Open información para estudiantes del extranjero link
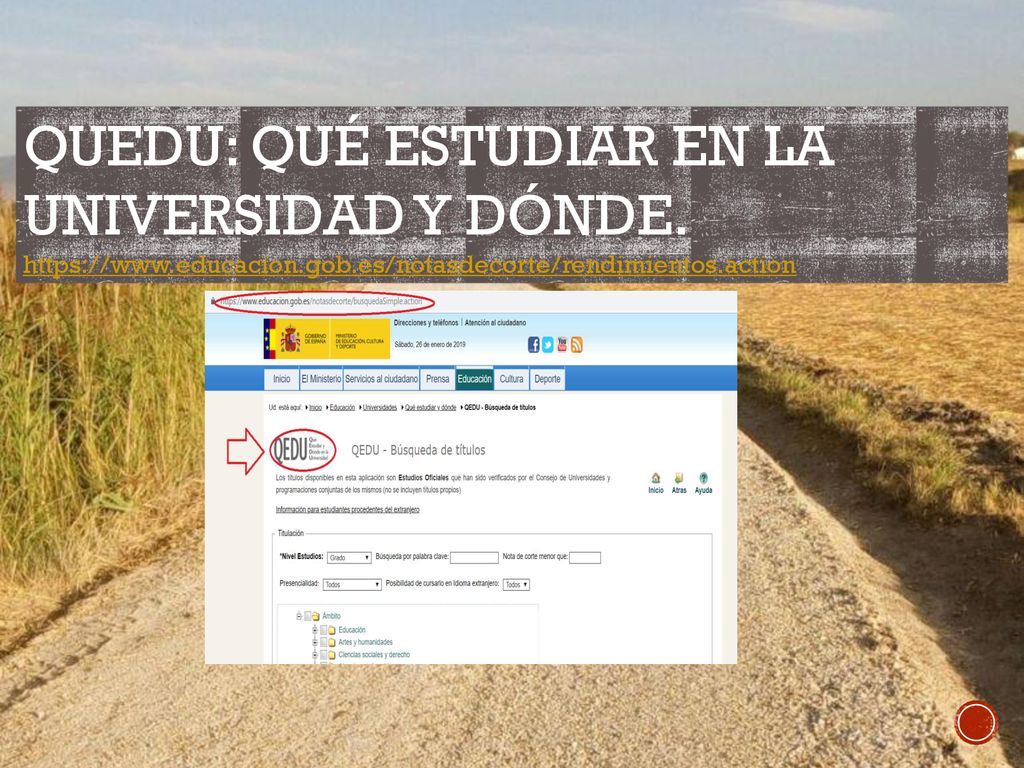The width and height of the screenshot is (1024, 768). [x=347, y=509]
